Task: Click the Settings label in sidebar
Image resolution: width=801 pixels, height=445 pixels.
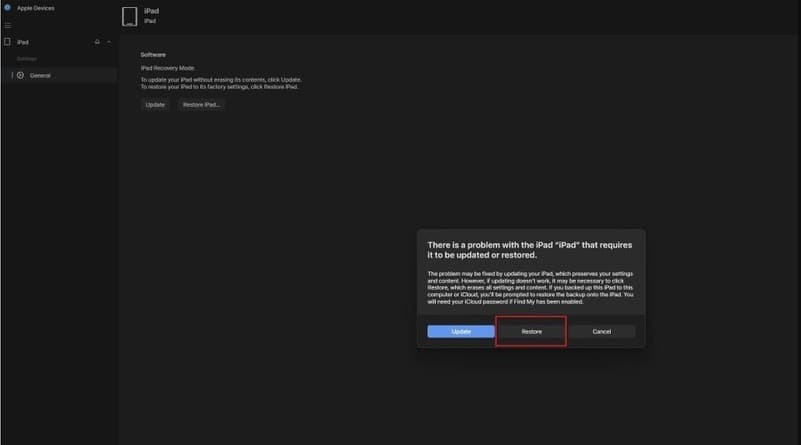Action: point(26,59)
